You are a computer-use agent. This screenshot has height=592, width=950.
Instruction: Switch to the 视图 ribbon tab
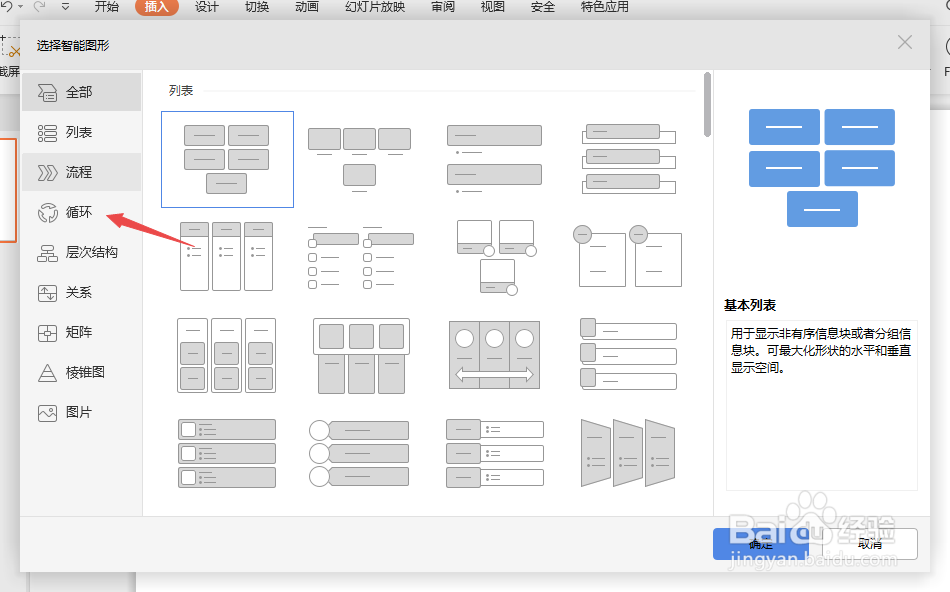(x=493, y=7)
